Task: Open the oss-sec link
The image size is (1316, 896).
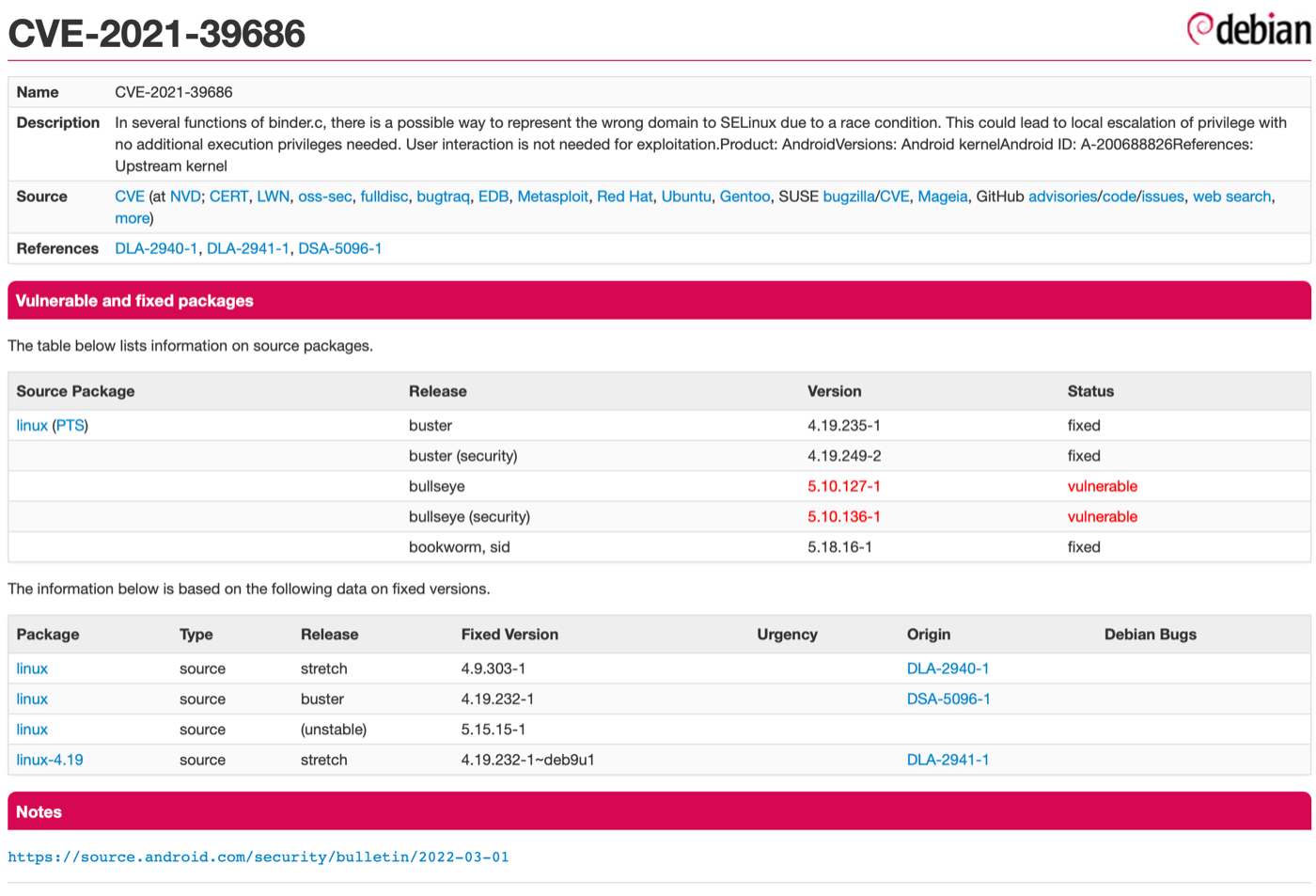Action: coord(324,196)
